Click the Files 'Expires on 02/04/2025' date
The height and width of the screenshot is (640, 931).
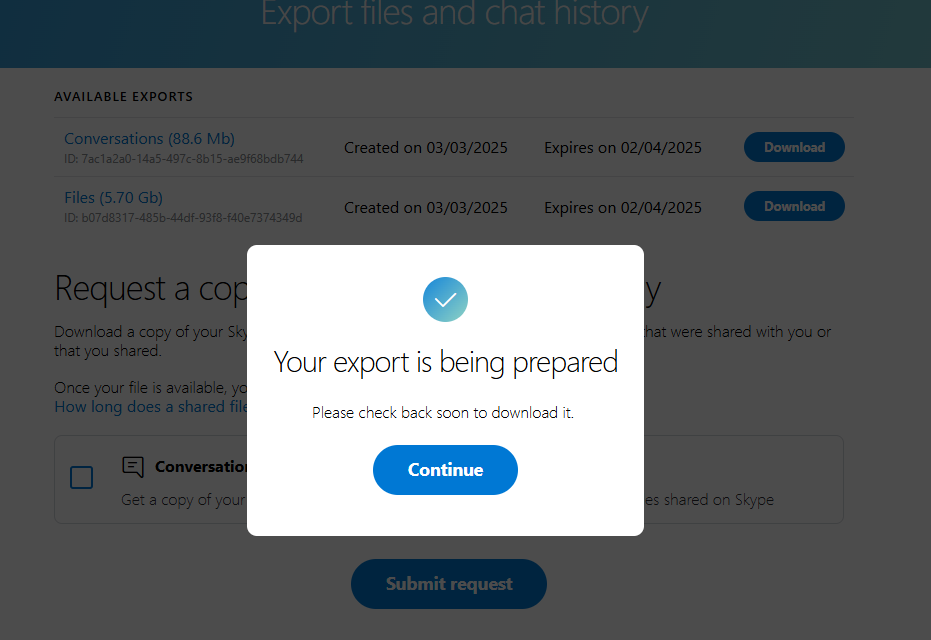(x=623, y=207)
